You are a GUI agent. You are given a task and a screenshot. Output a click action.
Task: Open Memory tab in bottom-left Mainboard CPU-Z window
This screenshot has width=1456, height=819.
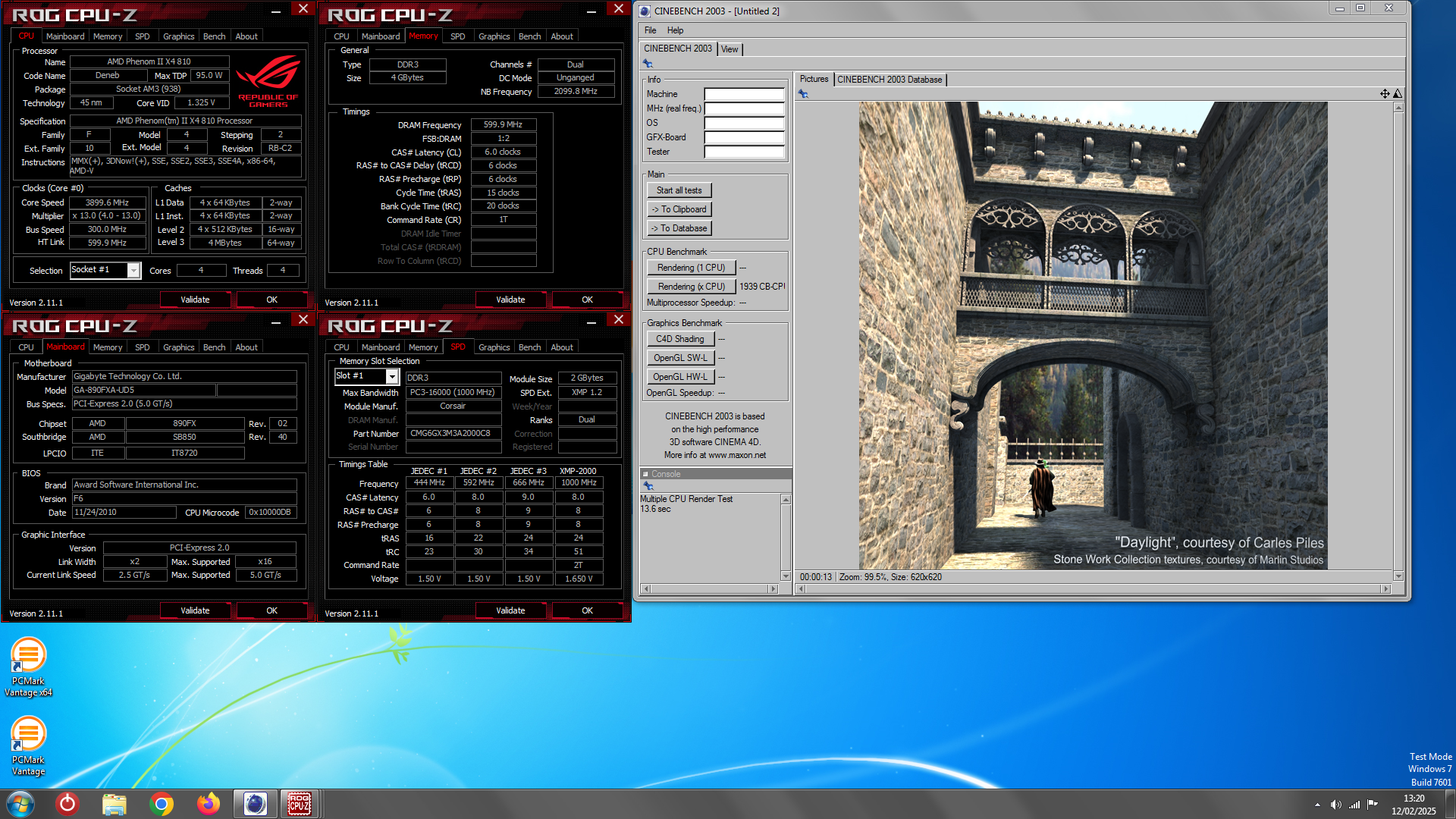[x=108, y=347]
